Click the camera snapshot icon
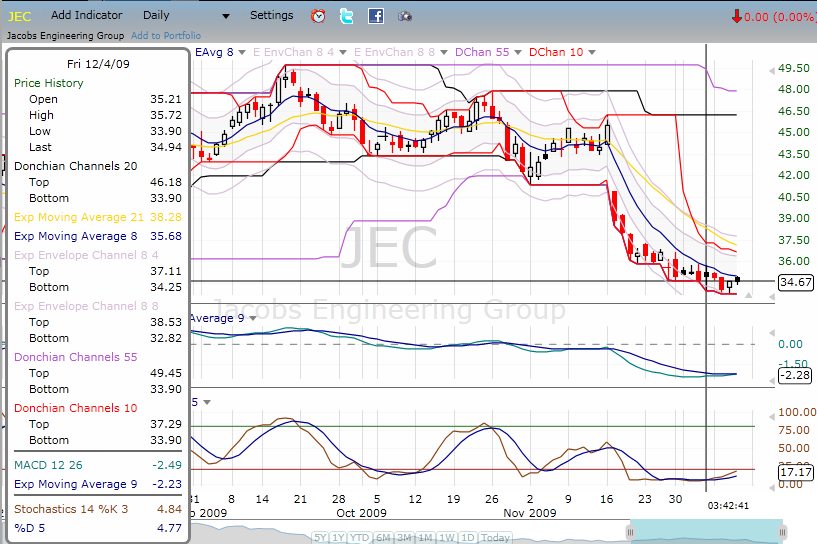This screenshot has width=817, height=544. pyautogui.click(x=405, y=17)
